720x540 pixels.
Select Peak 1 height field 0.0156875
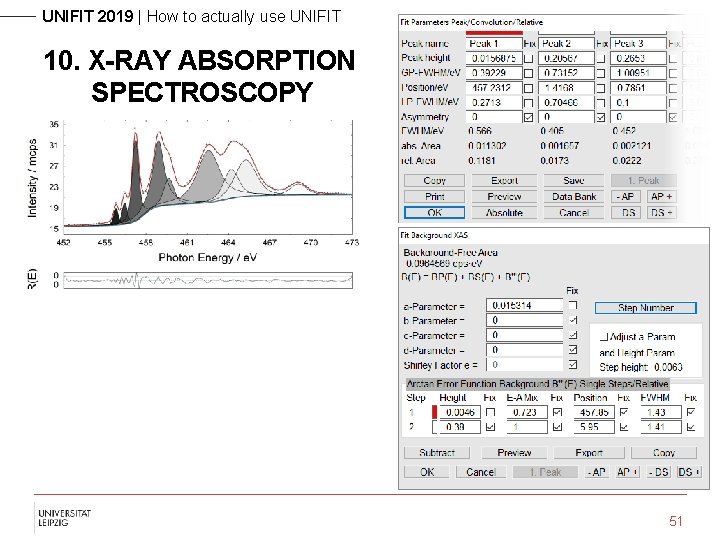[494, 58]
